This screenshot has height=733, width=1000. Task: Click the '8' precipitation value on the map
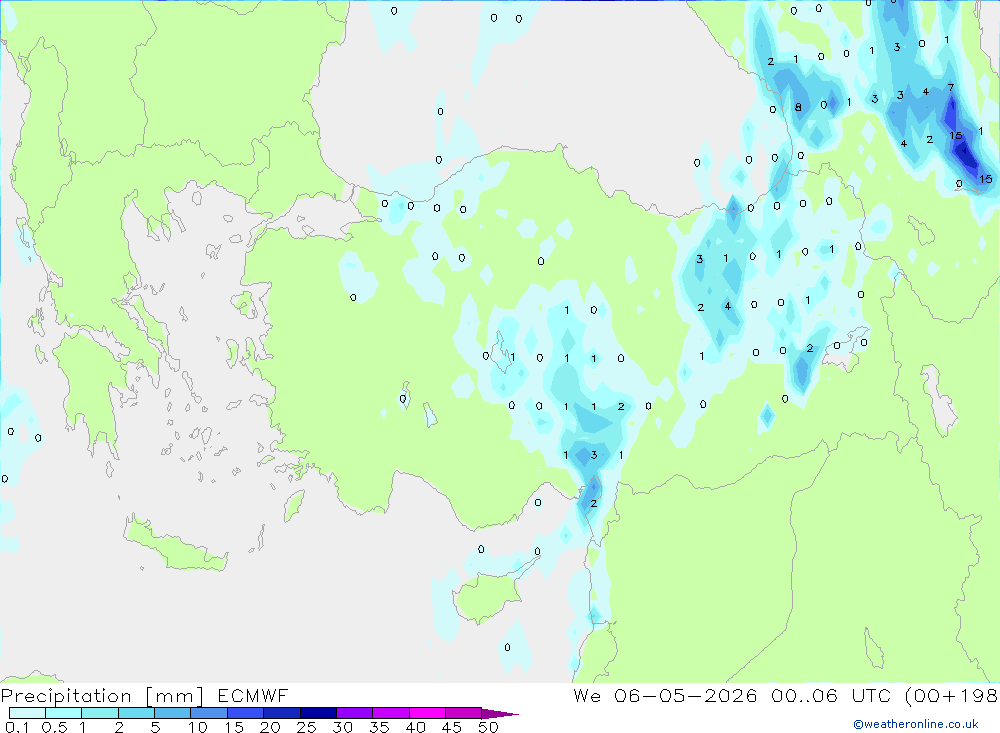[798, 107]
